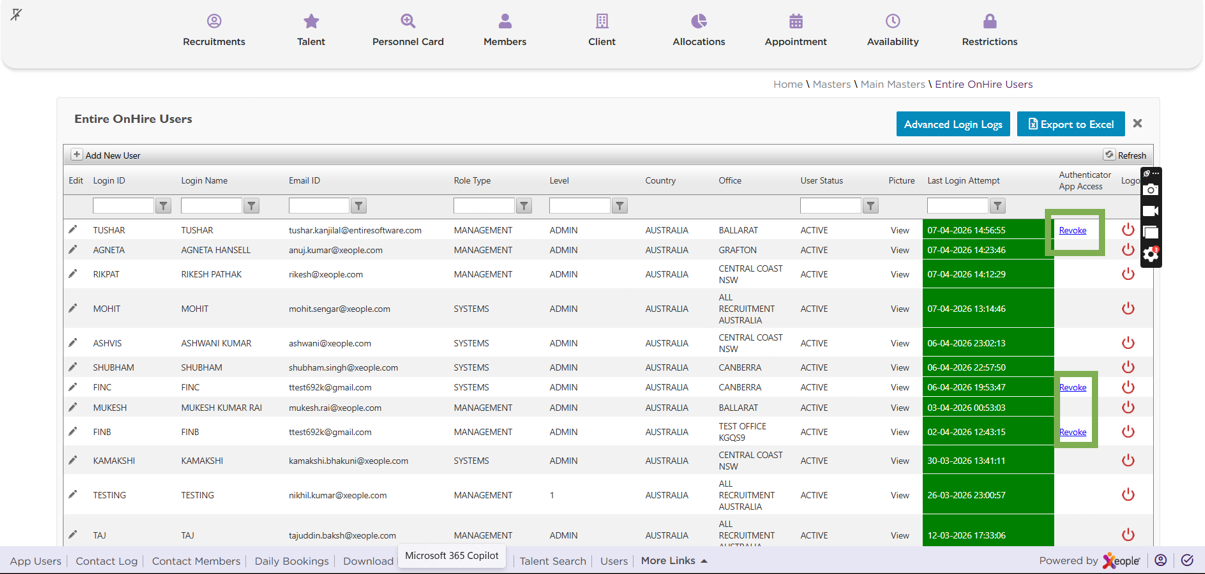Open Talent Search in bottom bar
The width and height of the screenshot is (1205, 574).
coord(552,561)
